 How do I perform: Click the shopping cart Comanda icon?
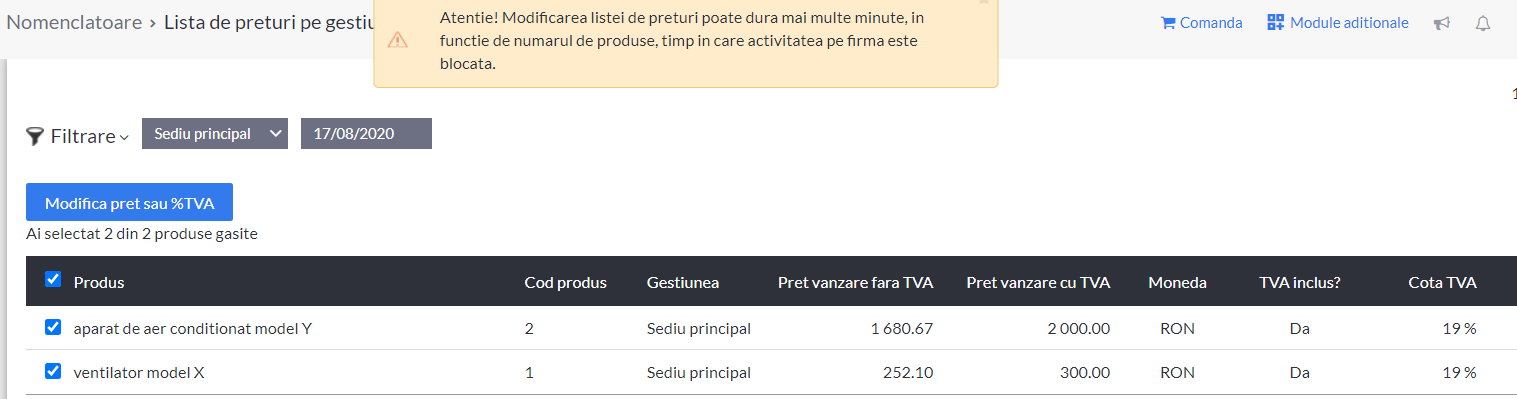(1168, 23)
